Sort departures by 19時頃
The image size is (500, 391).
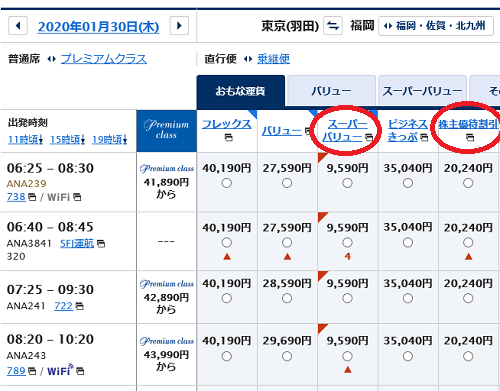tap(110, 140)
